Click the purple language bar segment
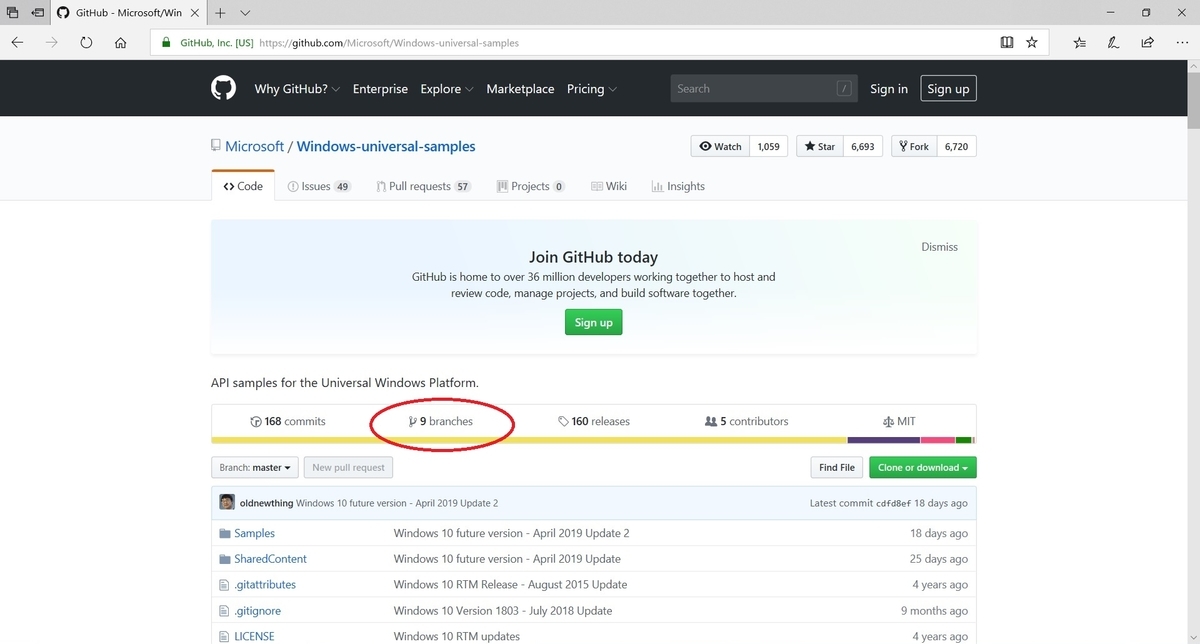 tap(884, 440)
